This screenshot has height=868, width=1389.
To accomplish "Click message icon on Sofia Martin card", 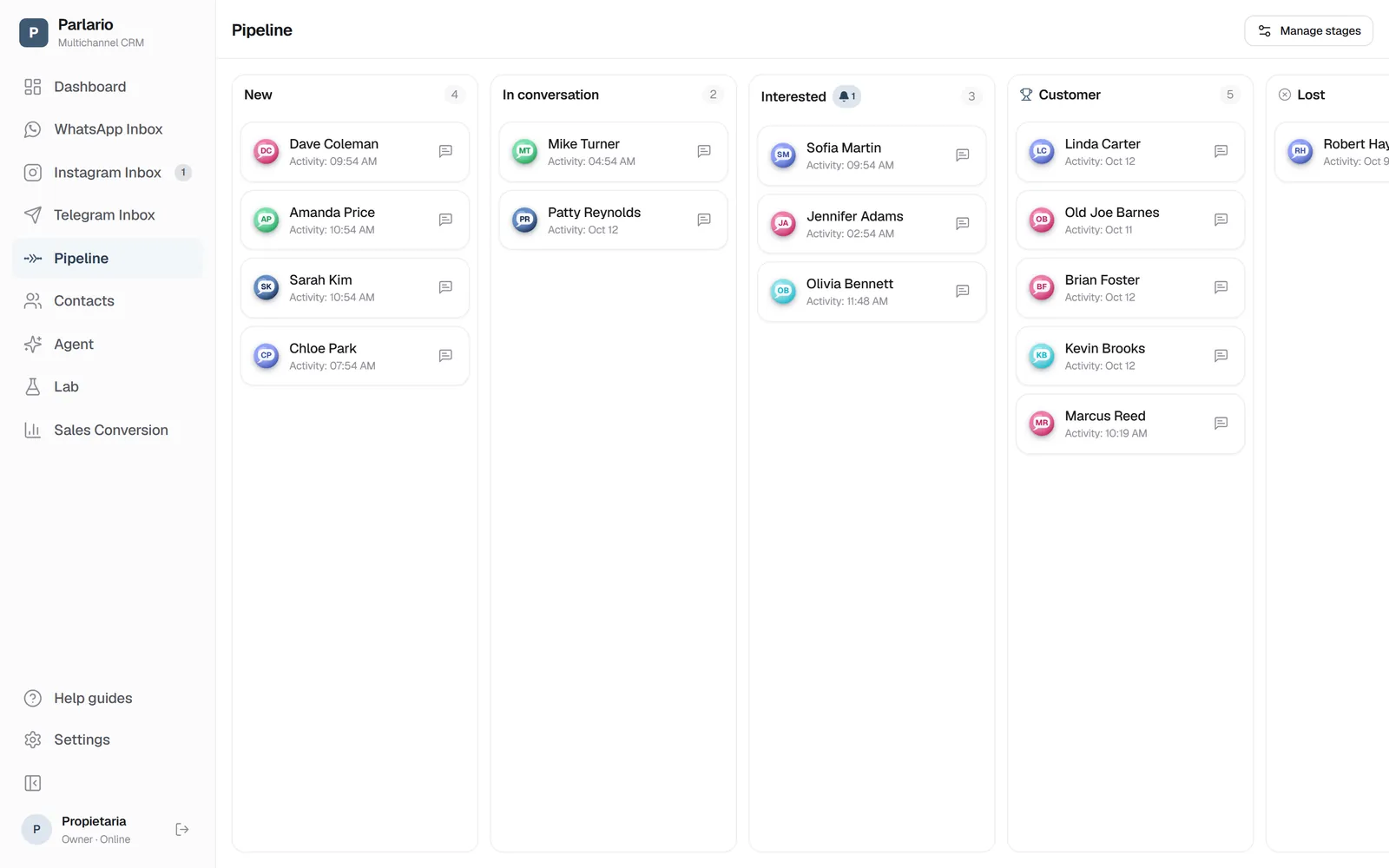I will point(963,155).
